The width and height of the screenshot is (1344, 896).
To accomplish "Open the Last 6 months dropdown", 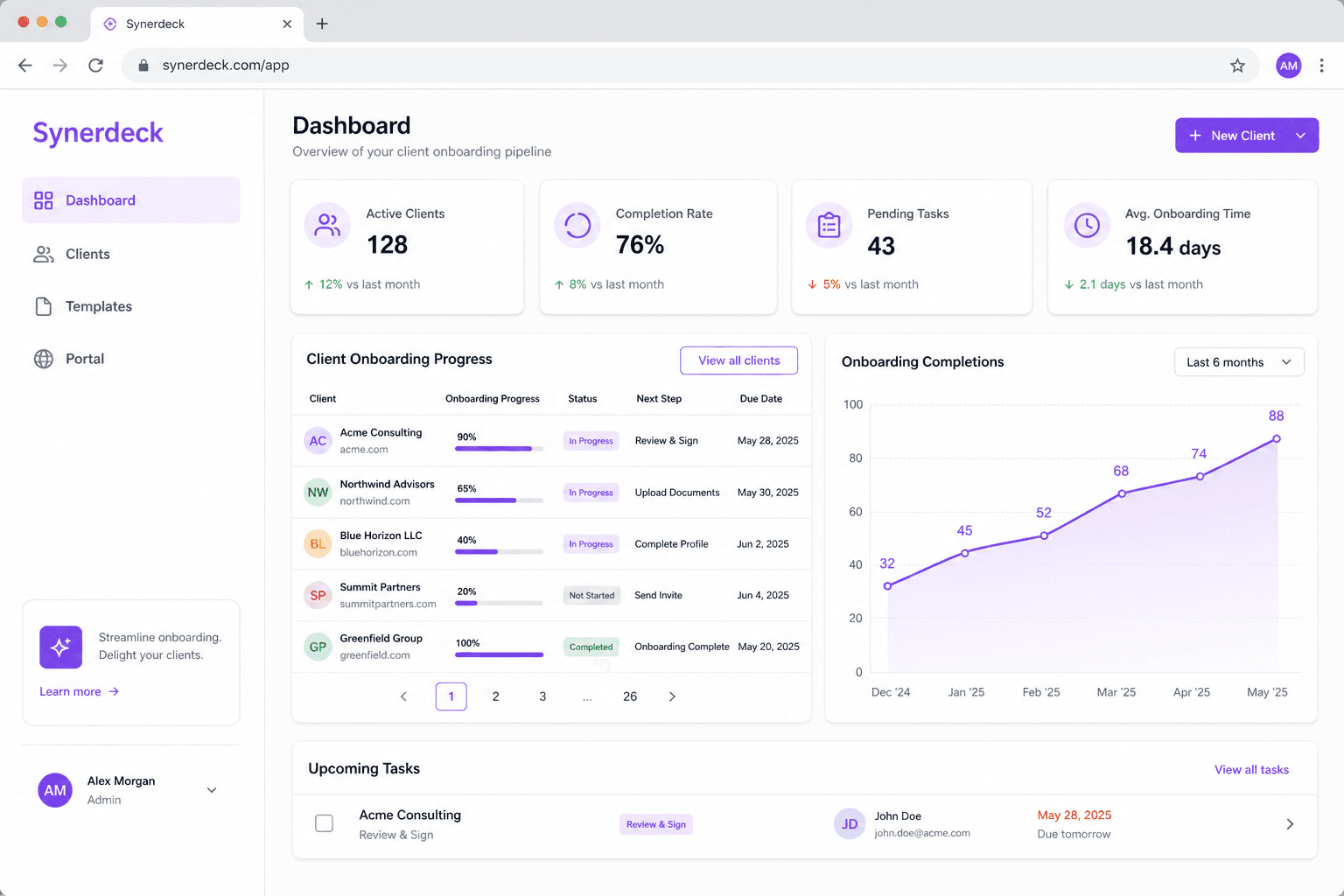I will [1239, 362].
